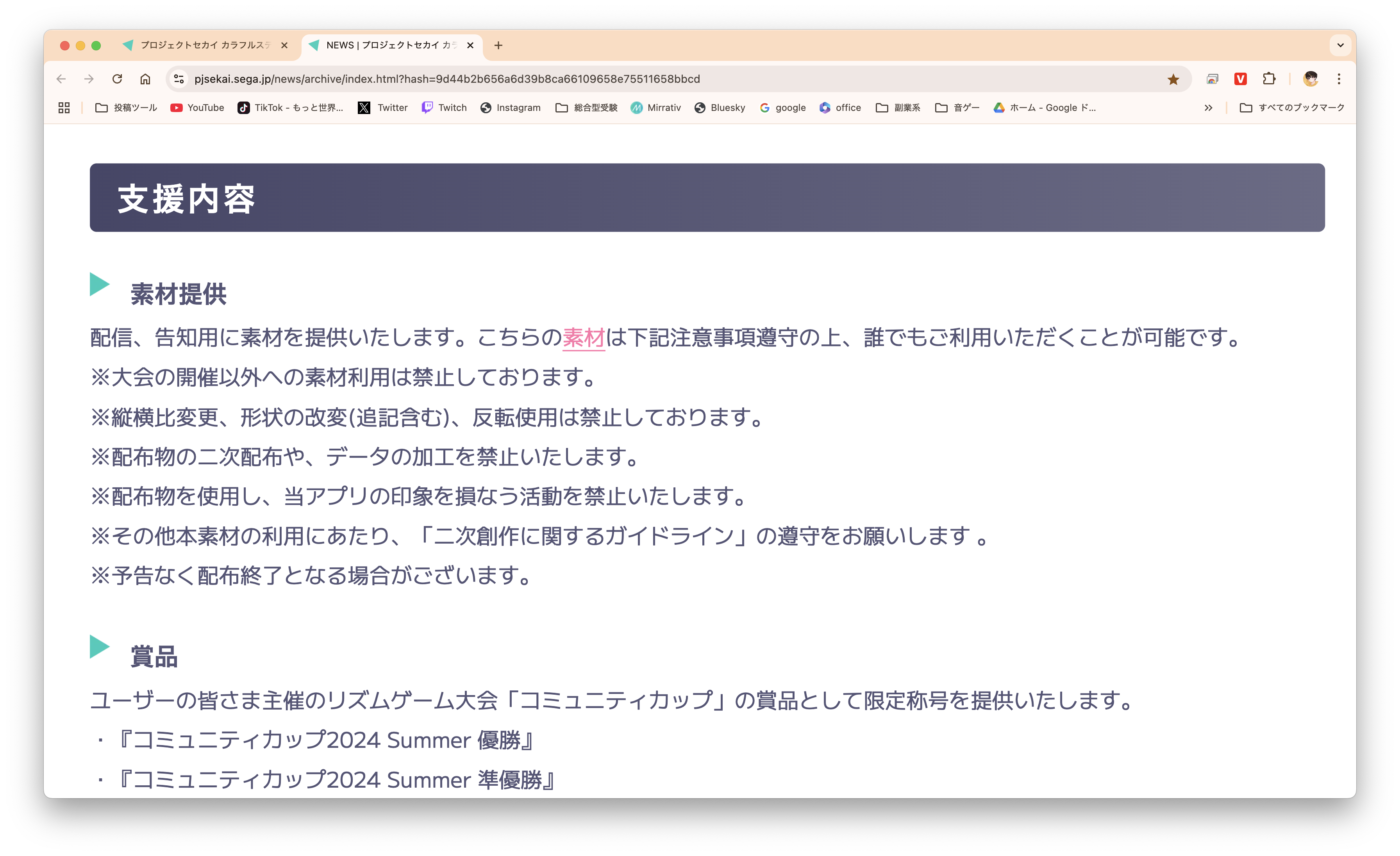
Task: Open the Extensions puzzle icon
Action: point(1268,79)
